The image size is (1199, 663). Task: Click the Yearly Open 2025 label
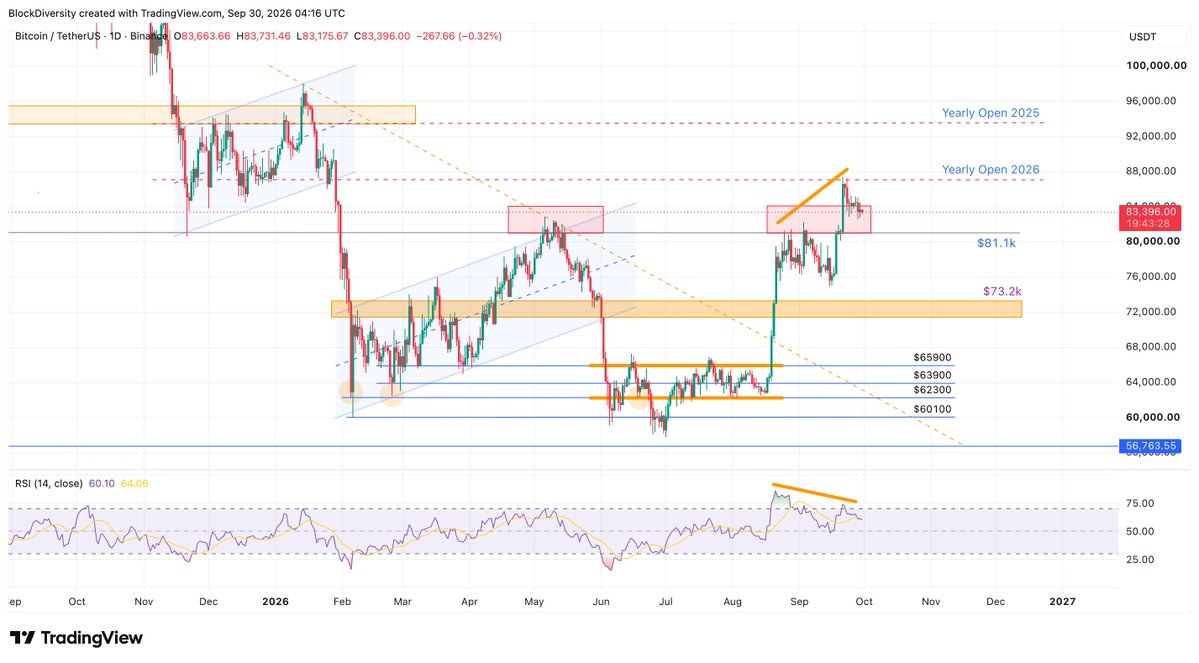point(990,113)
